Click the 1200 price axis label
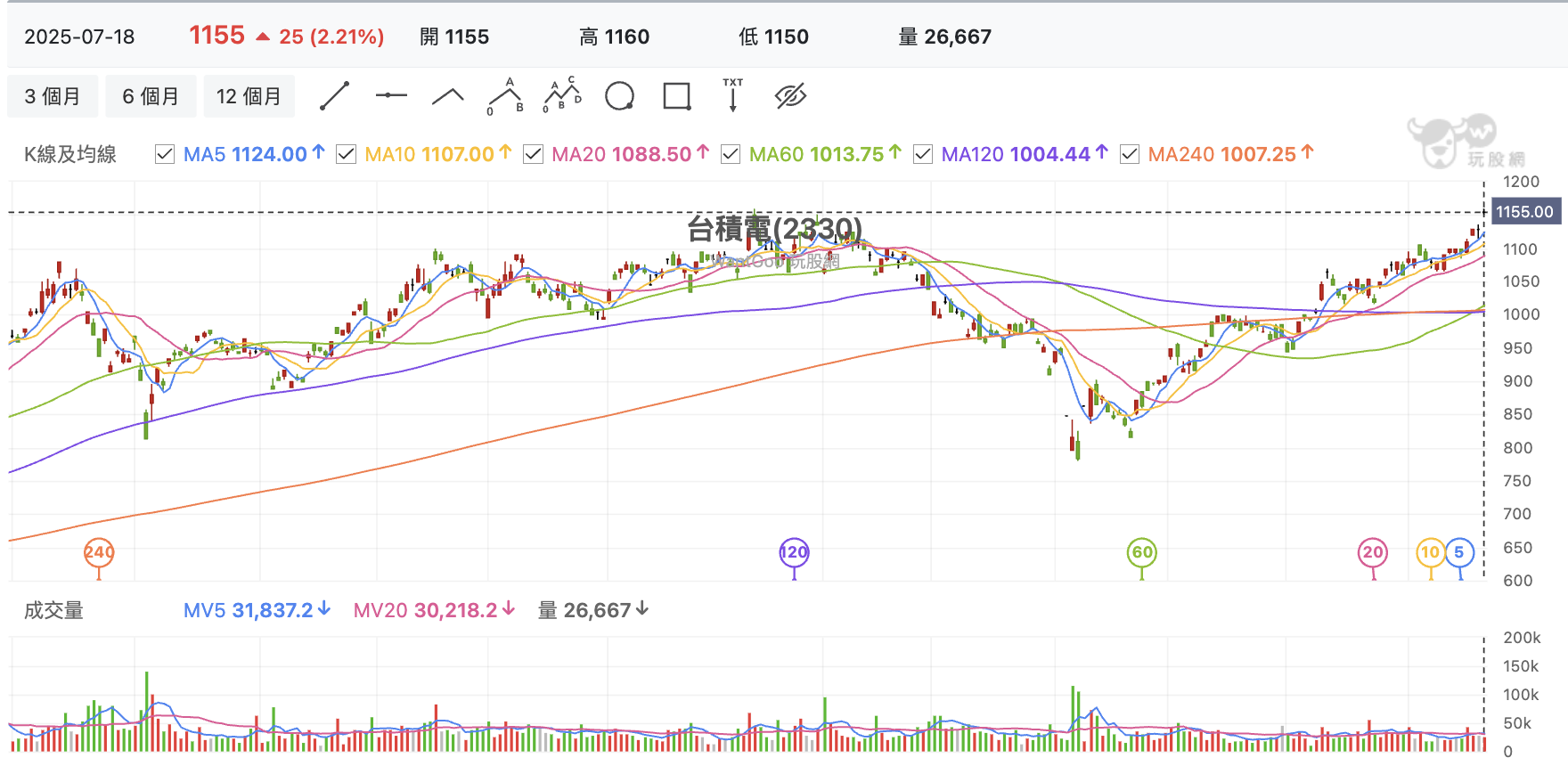This screenshot has height=766, width=1568. pyautogui.click(x=1521, y=182)
